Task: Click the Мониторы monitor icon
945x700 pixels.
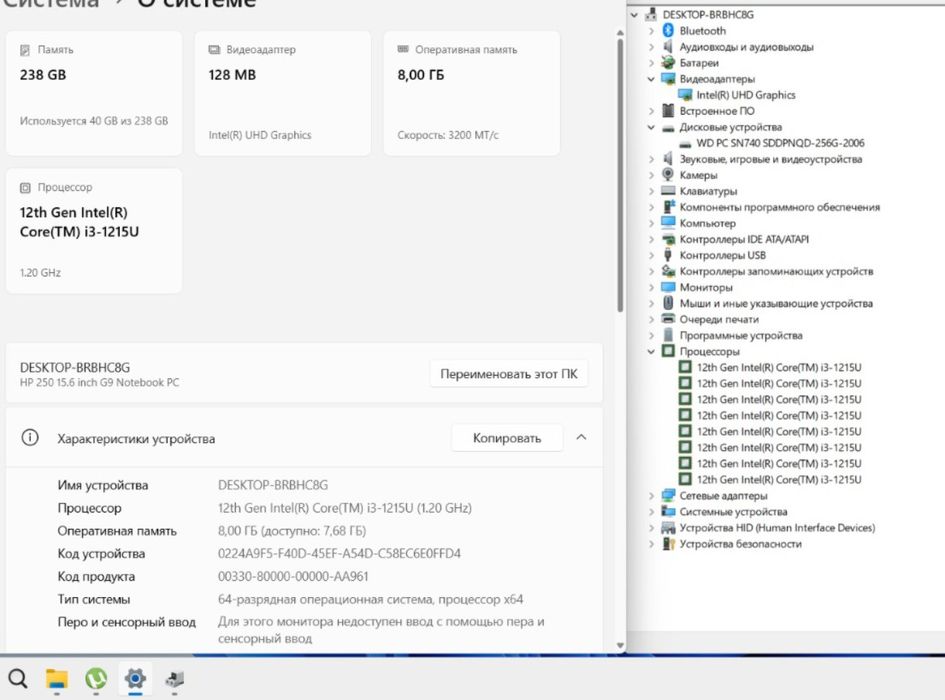Action: (668, 287)
